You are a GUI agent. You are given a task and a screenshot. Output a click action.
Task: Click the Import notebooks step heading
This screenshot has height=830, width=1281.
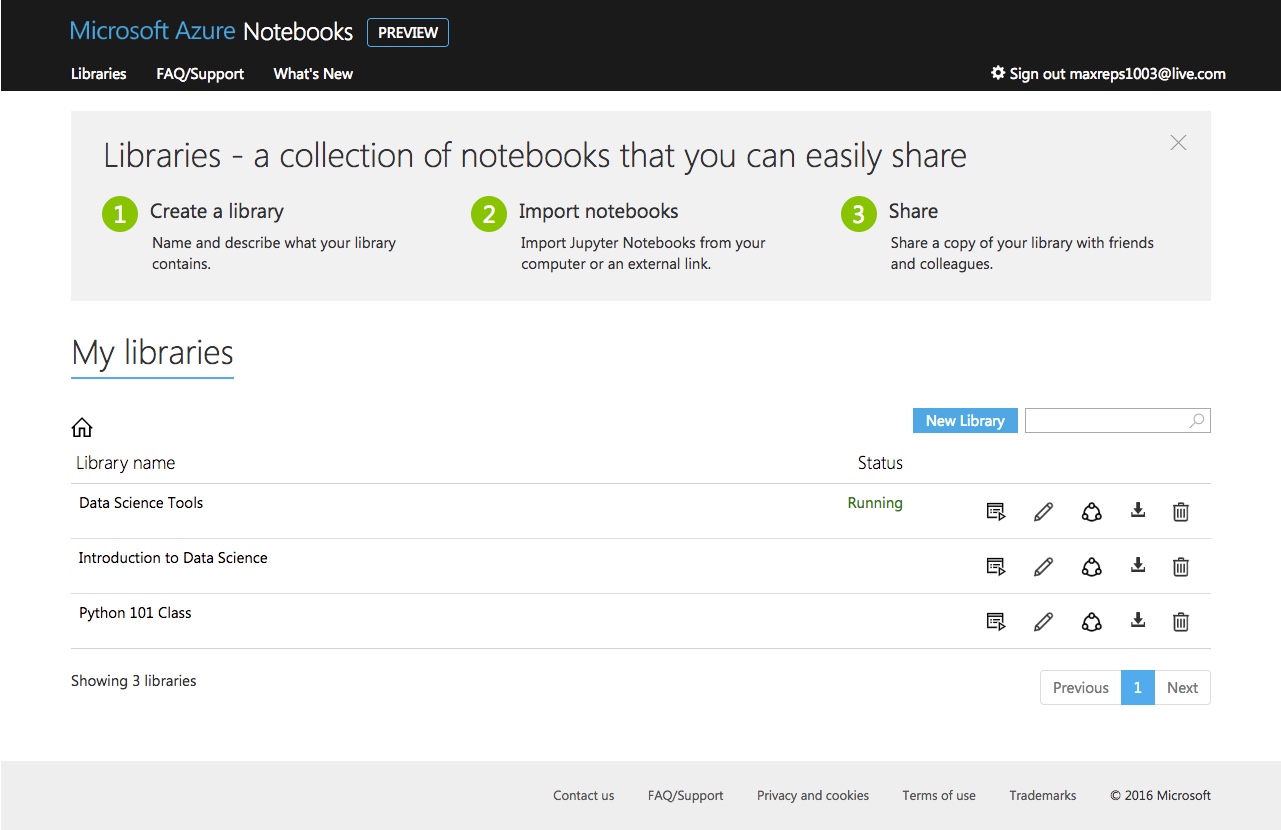click(599, 211)
